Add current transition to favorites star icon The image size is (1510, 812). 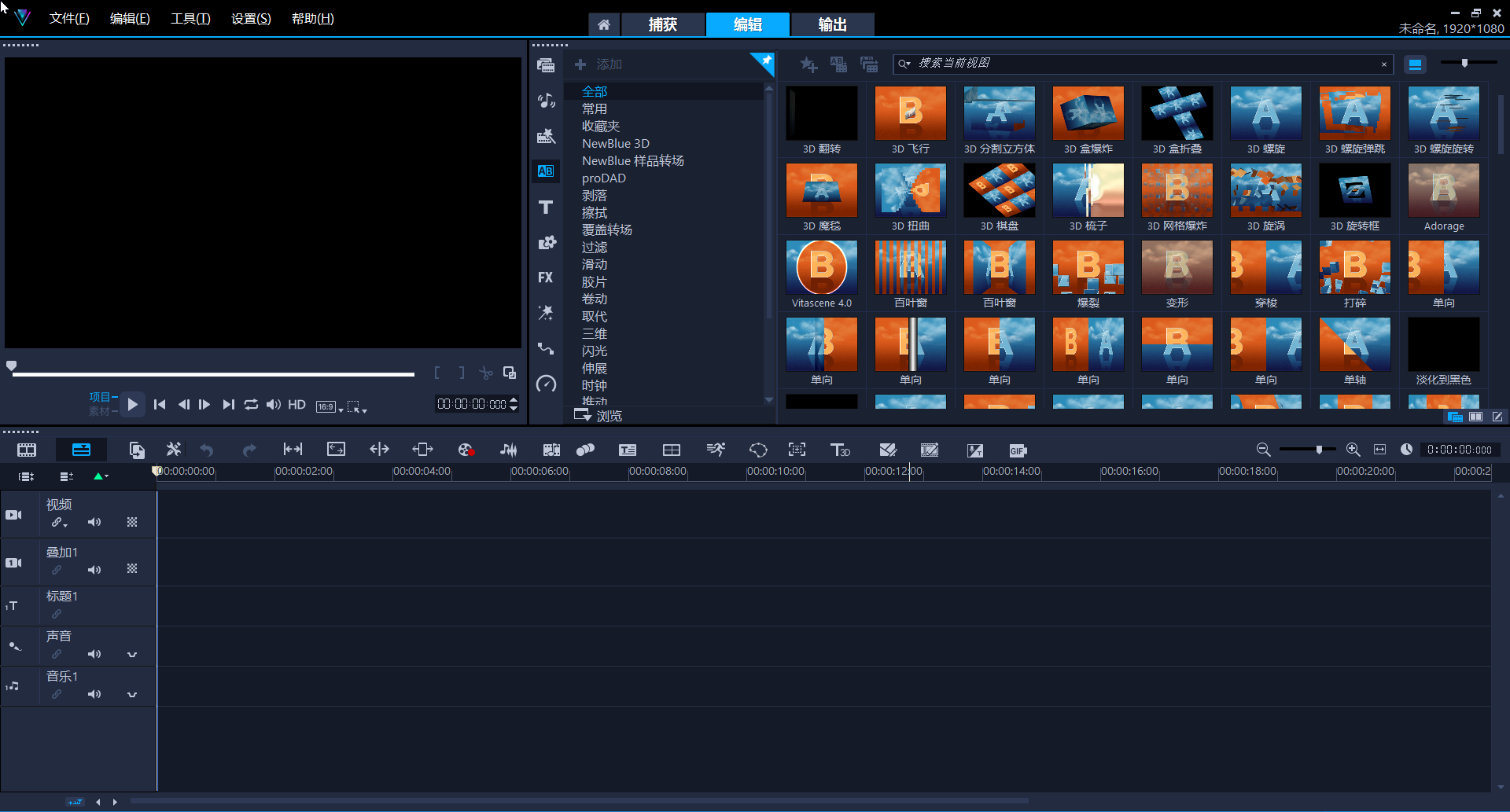pyautogui.click(x=808, y=64)
